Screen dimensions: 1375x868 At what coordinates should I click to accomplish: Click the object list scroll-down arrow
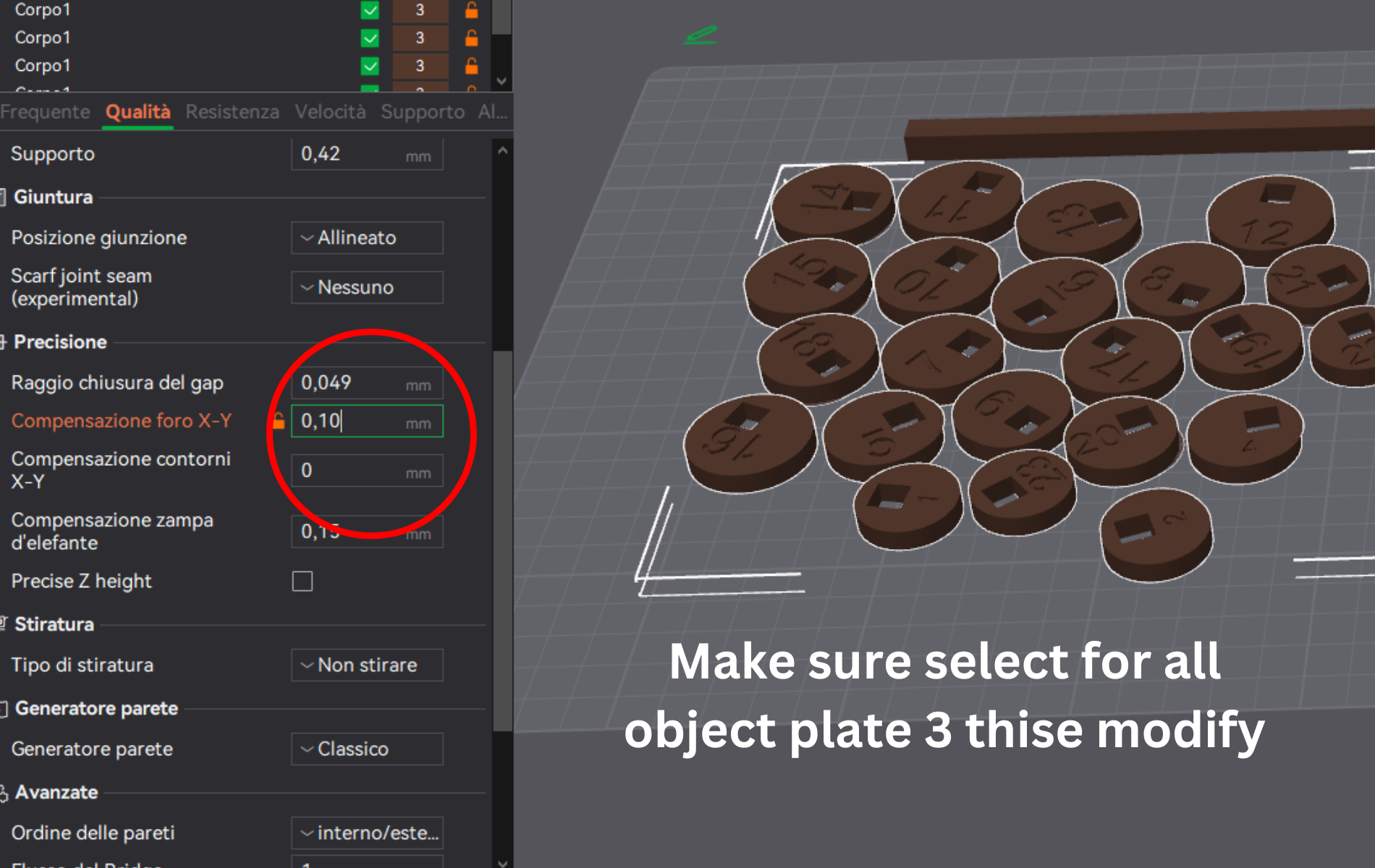[x=502, y=81]
